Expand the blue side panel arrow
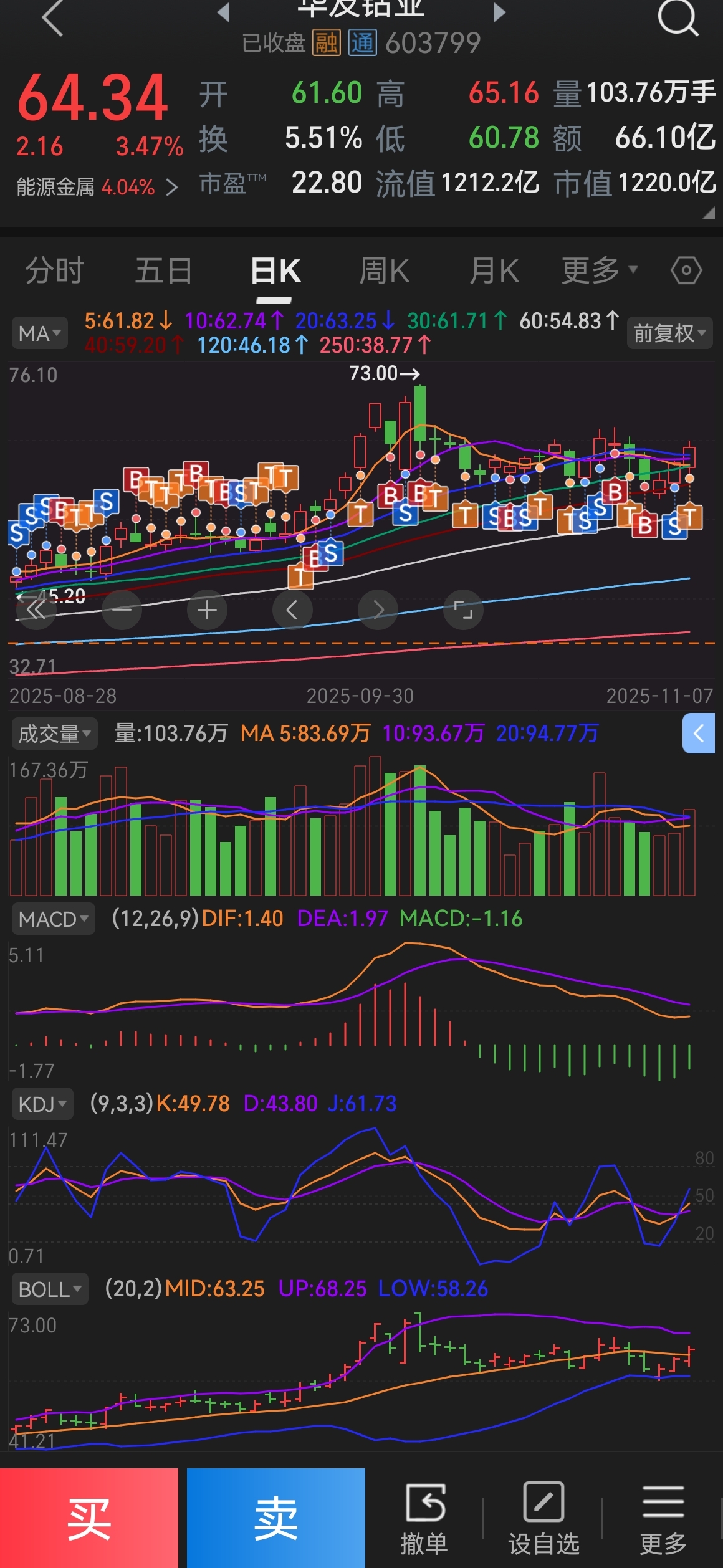 699,734
